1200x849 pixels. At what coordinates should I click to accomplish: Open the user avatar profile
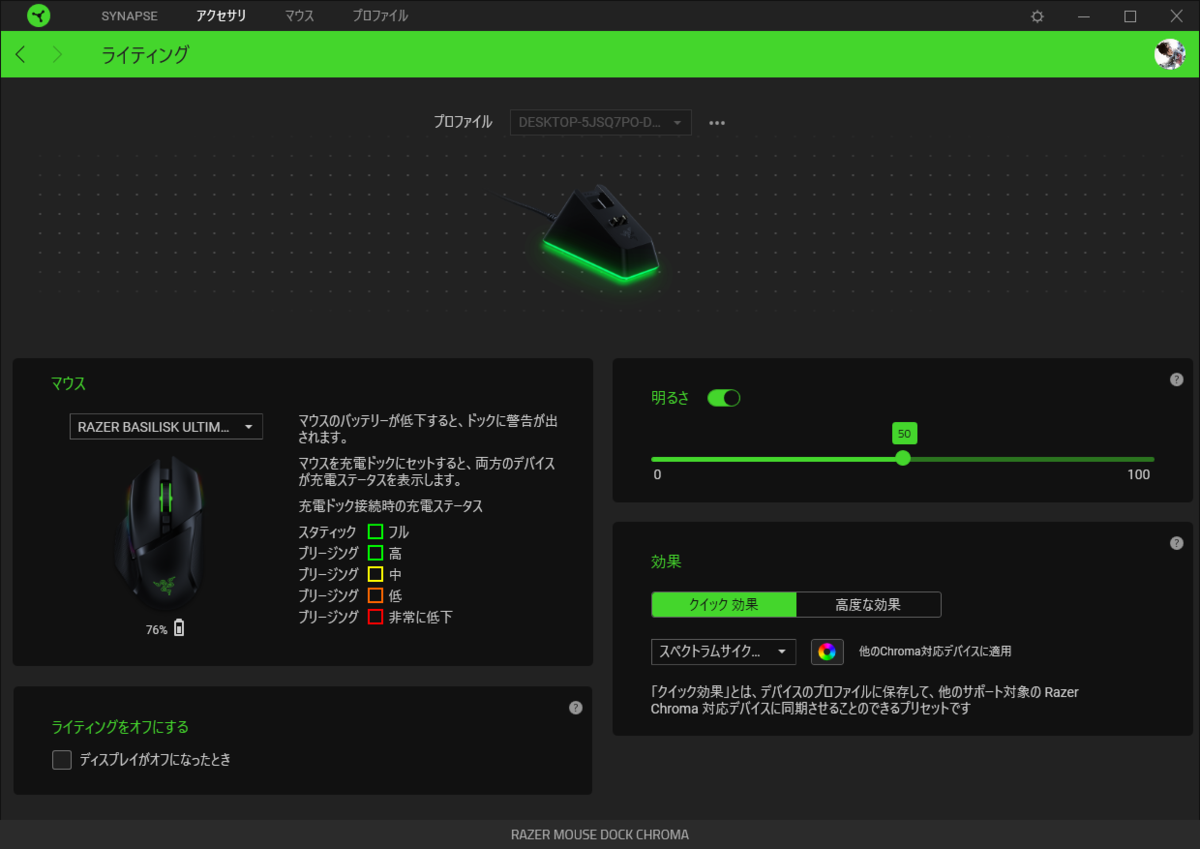(1169, 54)
